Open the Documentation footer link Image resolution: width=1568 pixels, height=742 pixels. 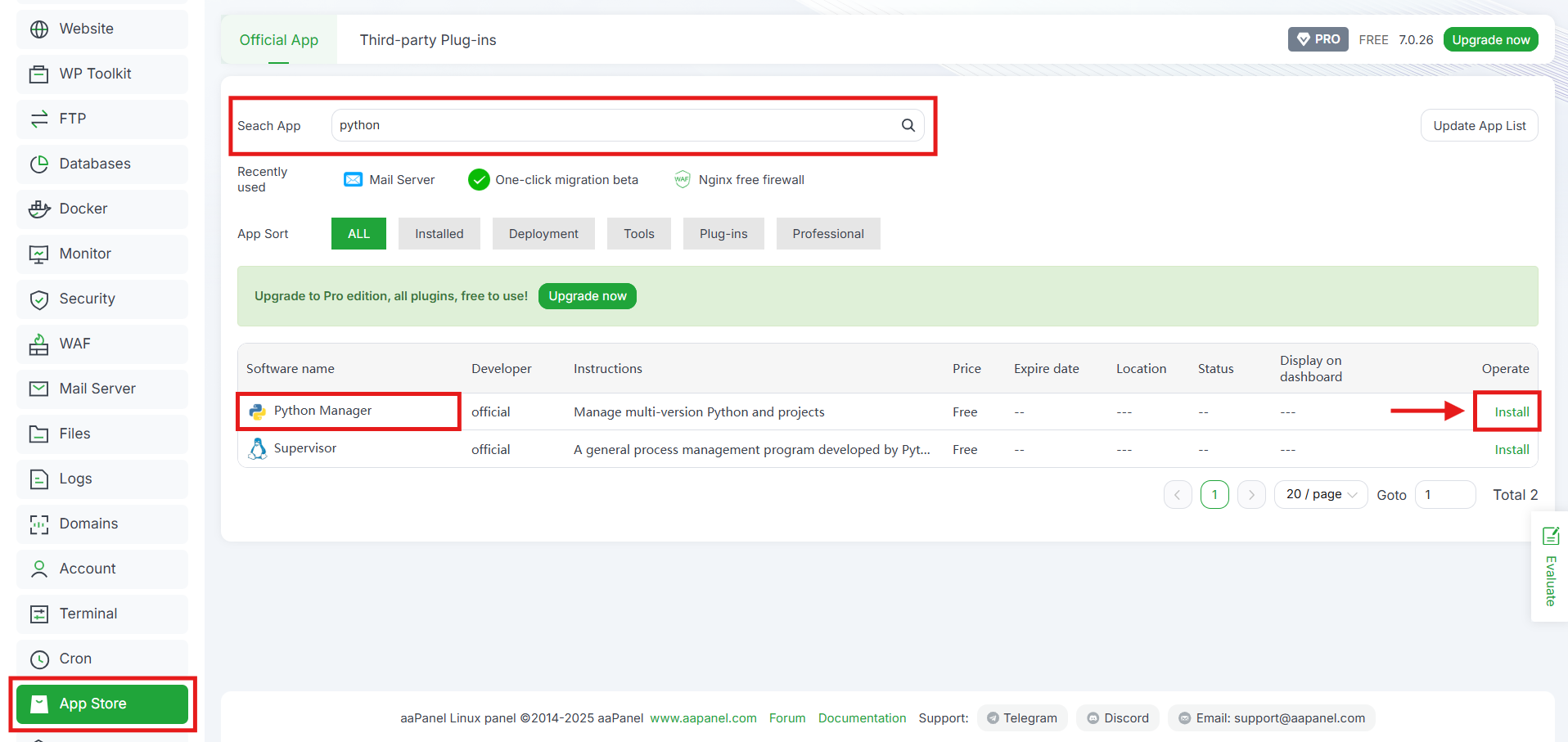[x=863, y=718]
